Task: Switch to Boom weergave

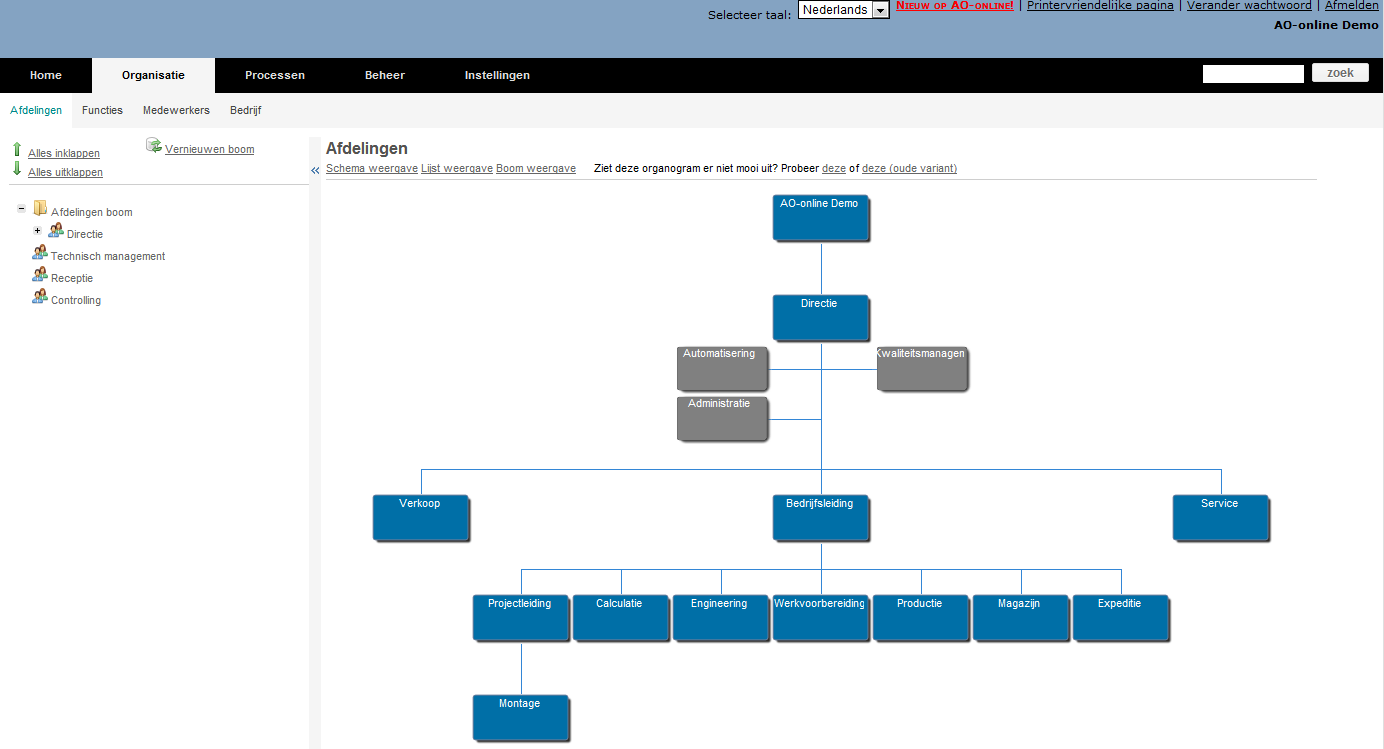Action: 536,169
